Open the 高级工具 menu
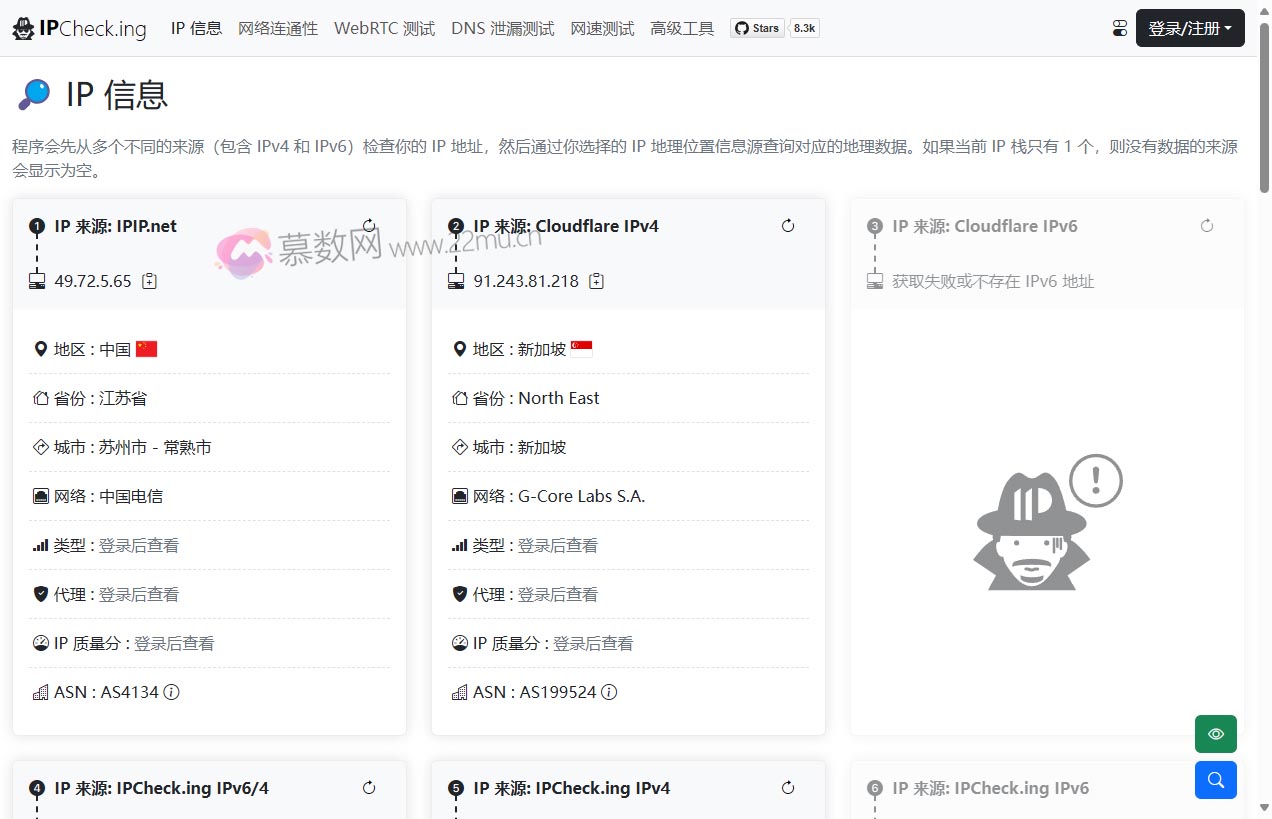This screenshot has width=1272, height=819. [682, 29]
